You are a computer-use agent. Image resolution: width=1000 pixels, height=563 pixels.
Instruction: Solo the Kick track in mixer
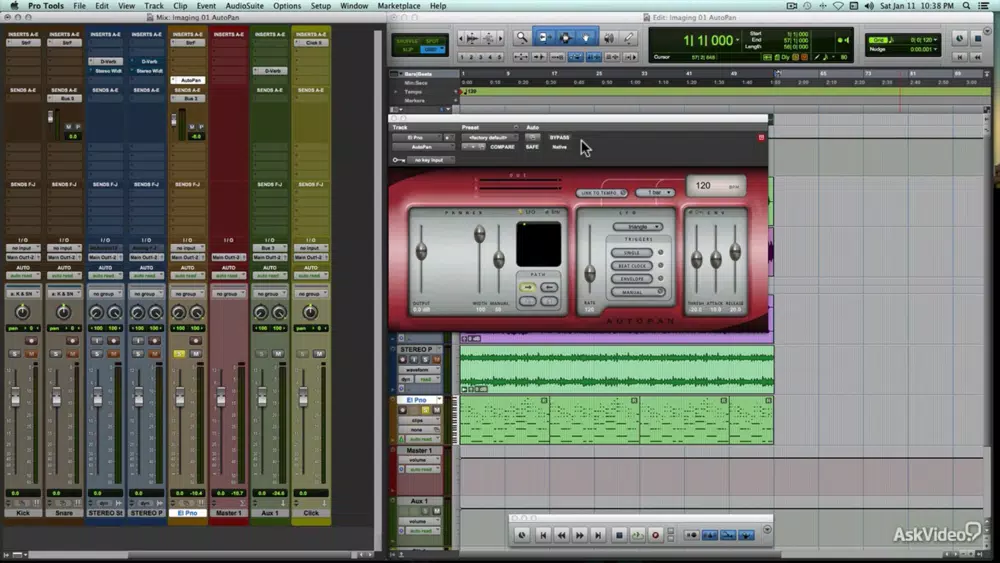point(15,354)
